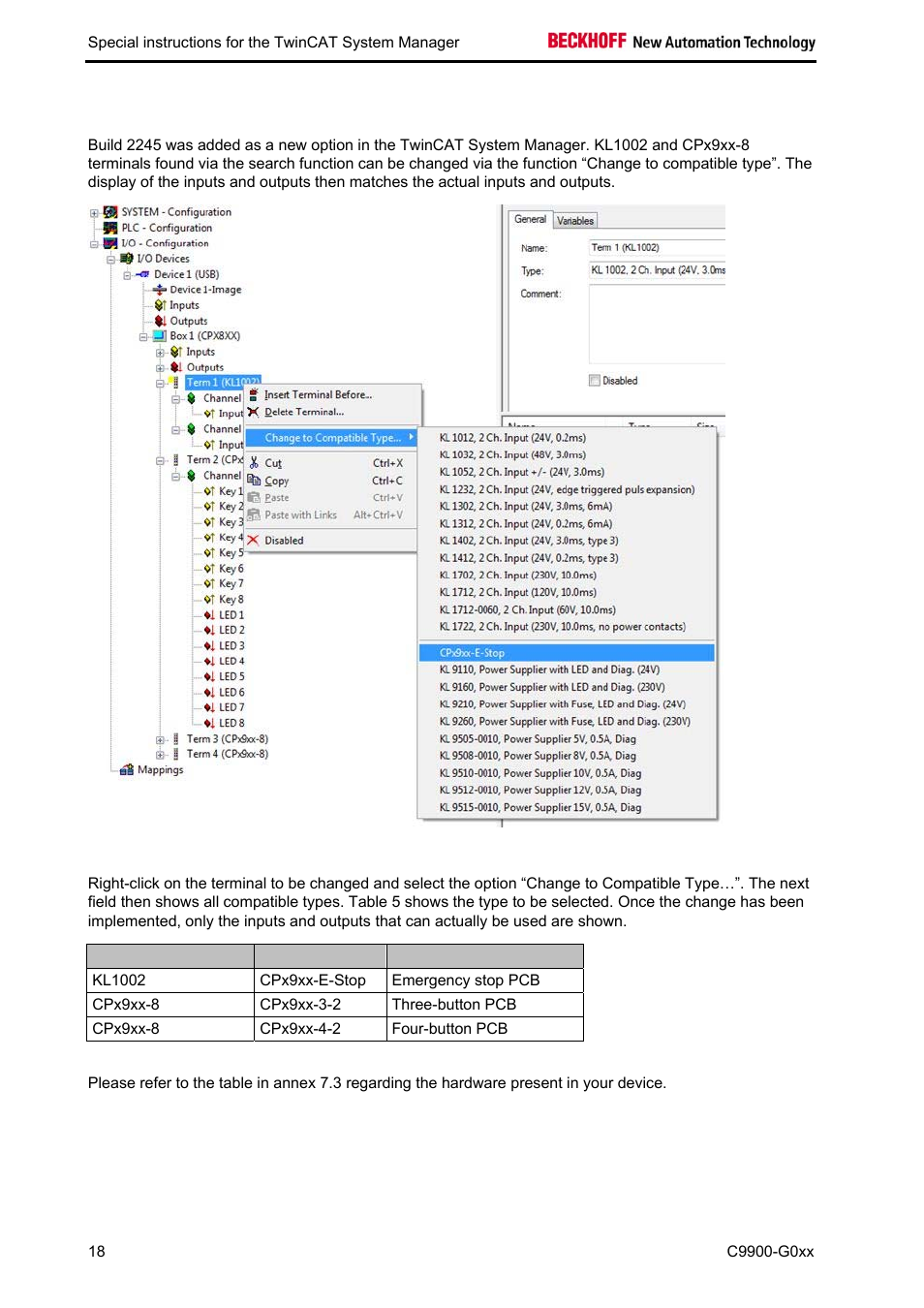
Task: Select the Term 1 (KL1002) tree row
Action: (223, 383)
